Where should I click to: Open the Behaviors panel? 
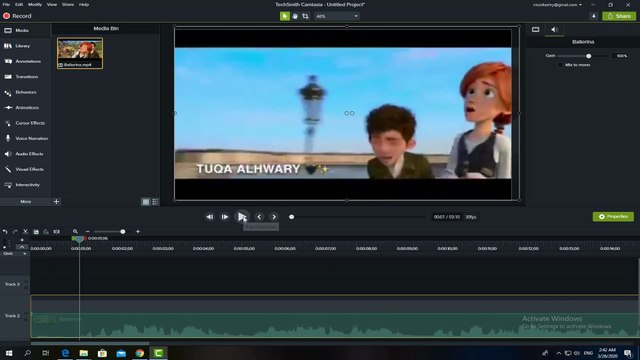coord(20,92)
